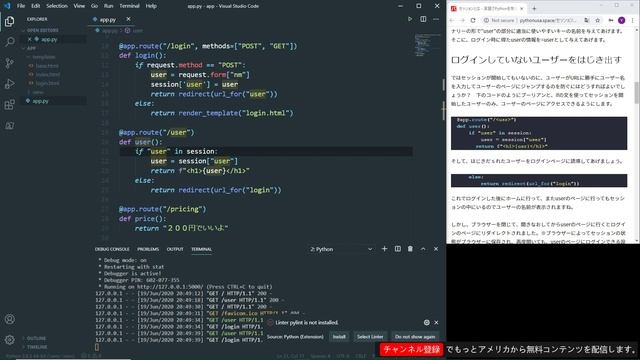Switch to the Problems tab
The width and height of the screenshot is (640, 360).
[x=148, y=249]
